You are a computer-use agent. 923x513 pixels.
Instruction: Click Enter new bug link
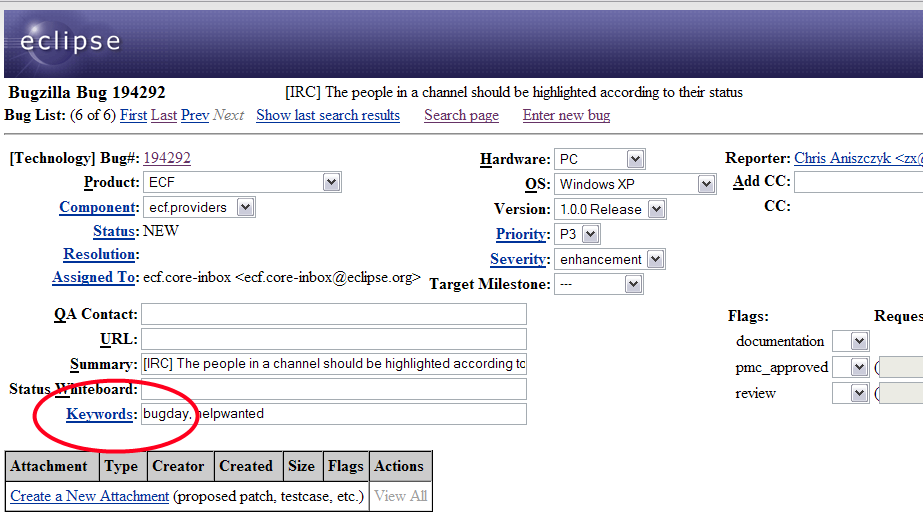click(x=566, y=115)
